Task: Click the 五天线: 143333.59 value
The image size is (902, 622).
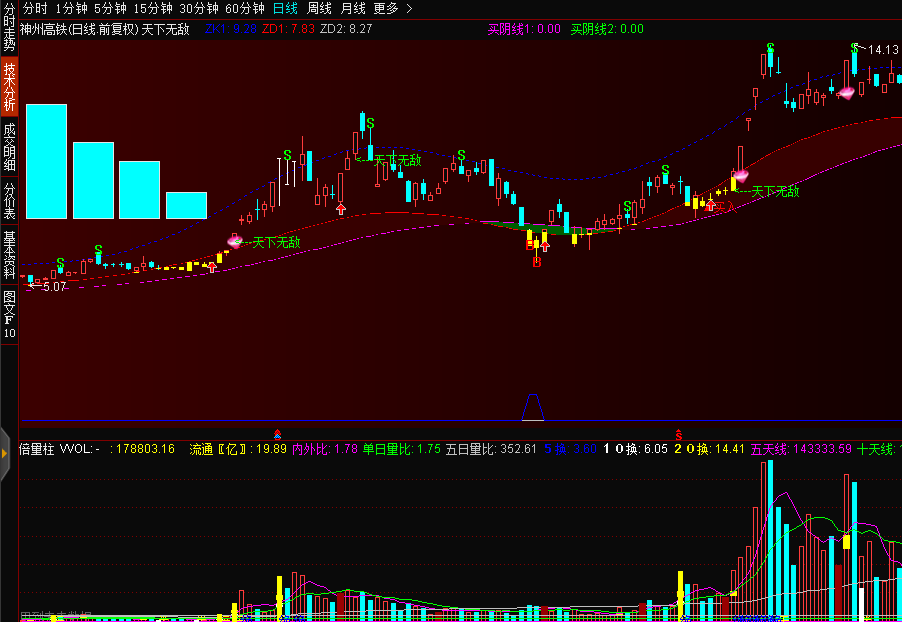Action: [801, 449]
